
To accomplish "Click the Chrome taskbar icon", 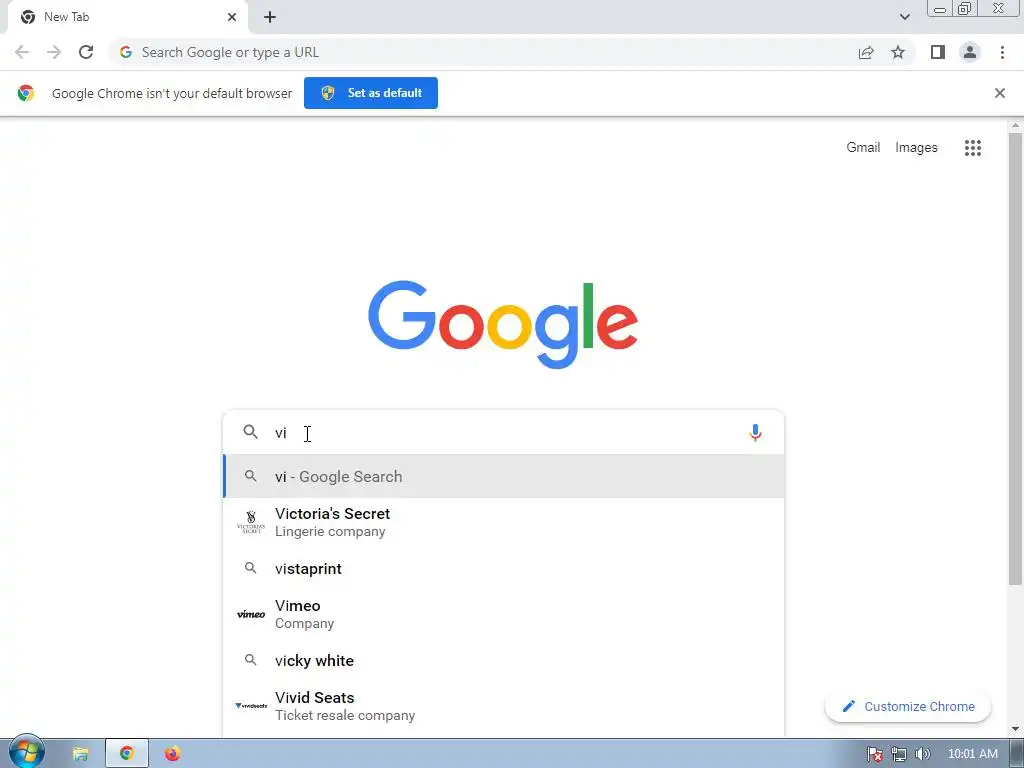I will [127, 753].
